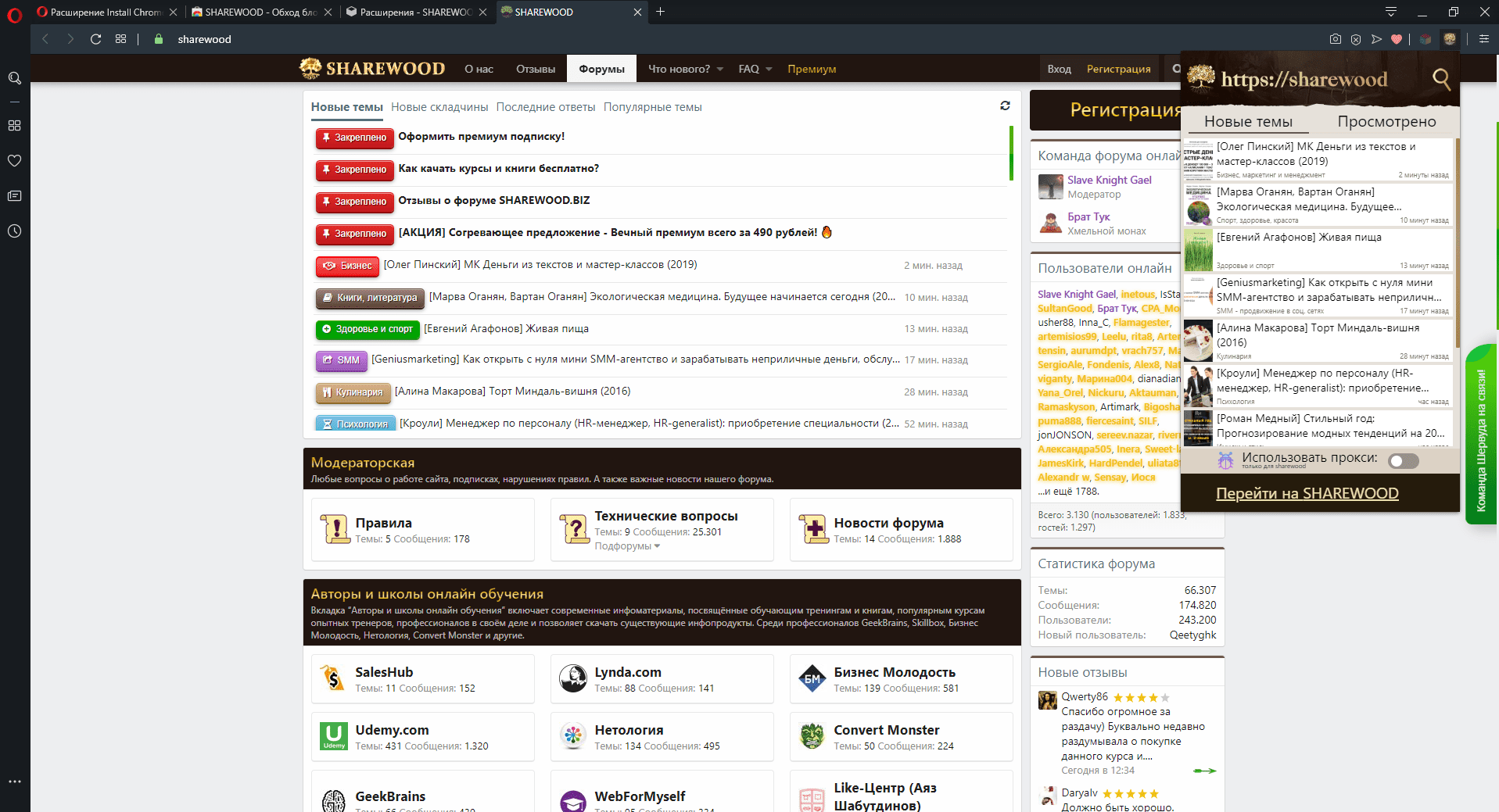Toggle the "Использовать прокси" switch

(x=1403, y=461)
